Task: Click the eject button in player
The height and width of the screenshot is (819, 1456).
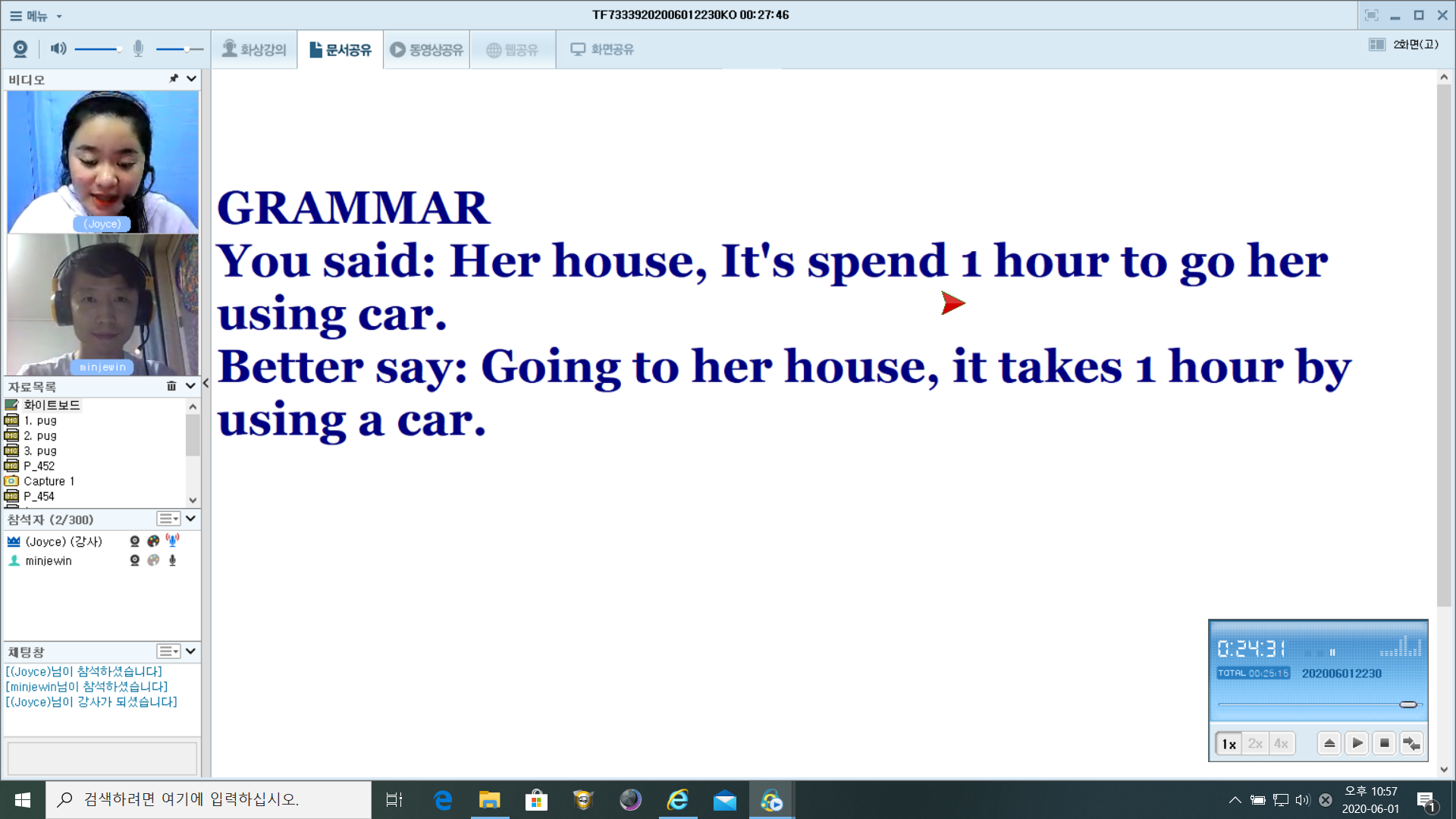Action: tap(1329, 743)
